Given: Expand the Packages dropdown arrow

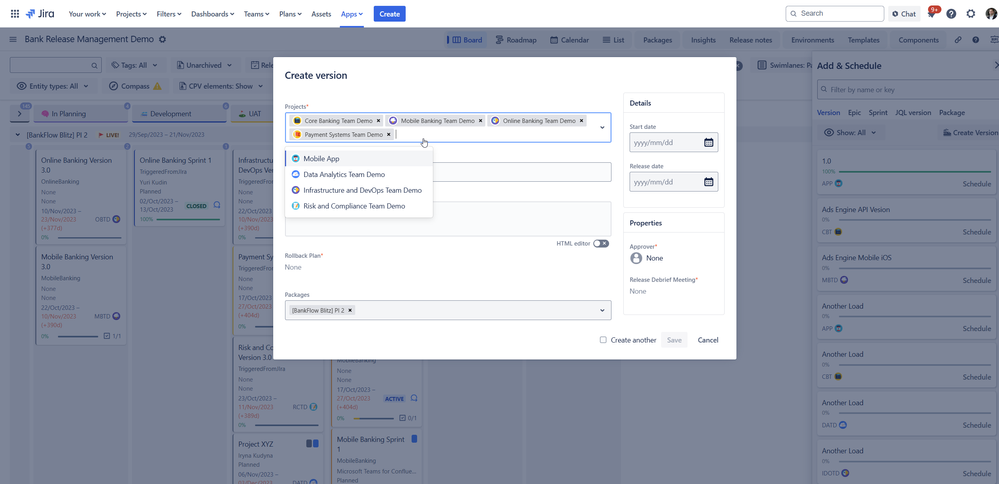Looking at the screenshot, I should click(602, 310).
